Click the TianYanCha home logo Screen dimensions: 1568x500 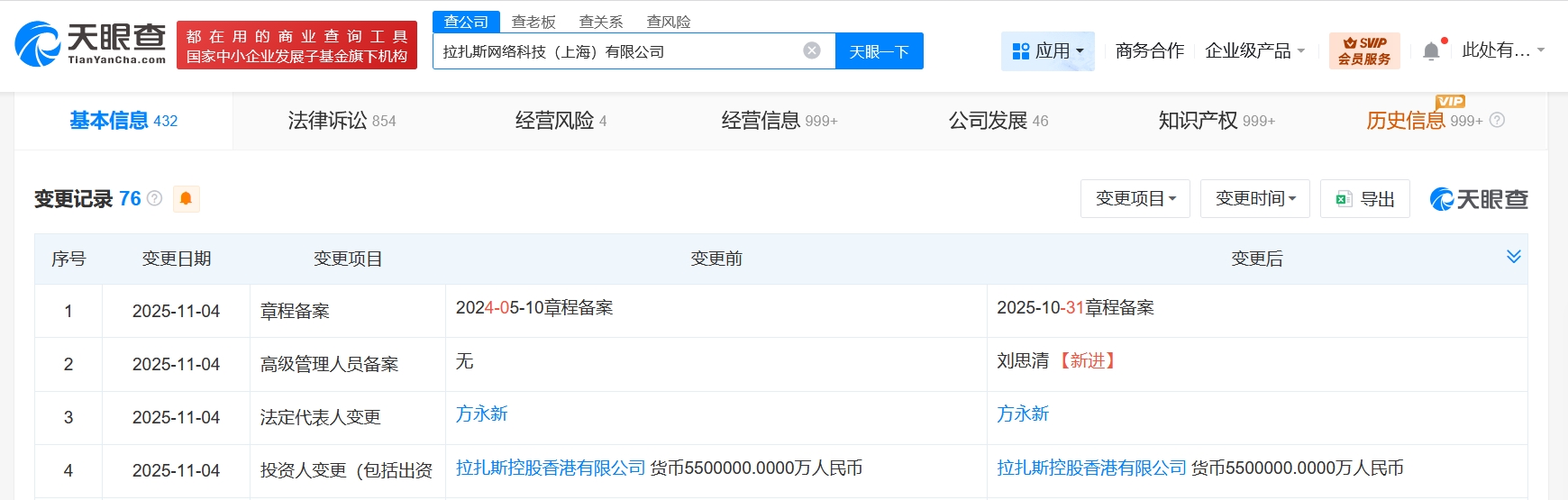[x=91, y=44]
